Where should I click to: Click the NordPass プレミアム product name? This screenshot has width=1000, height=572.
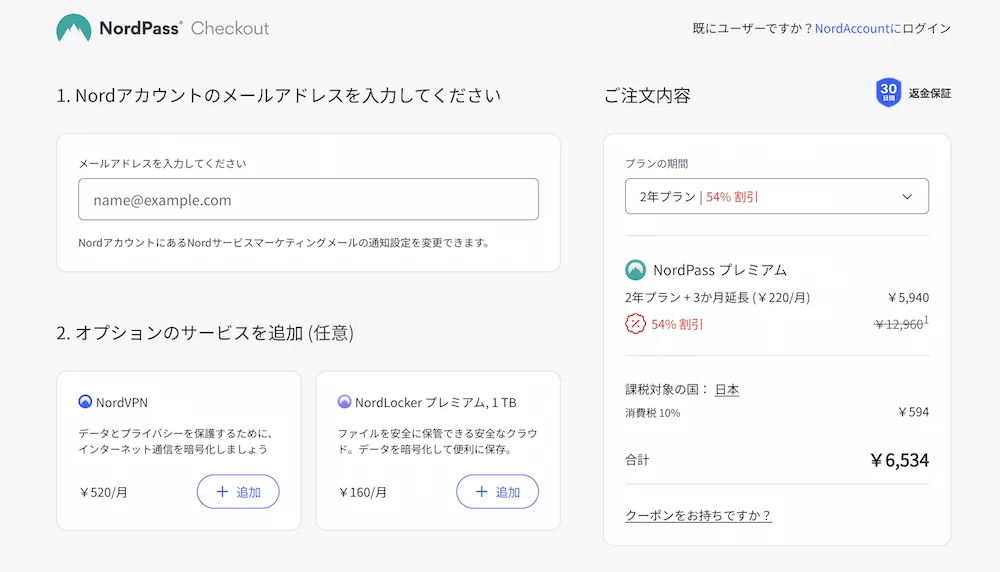(720, 270)
